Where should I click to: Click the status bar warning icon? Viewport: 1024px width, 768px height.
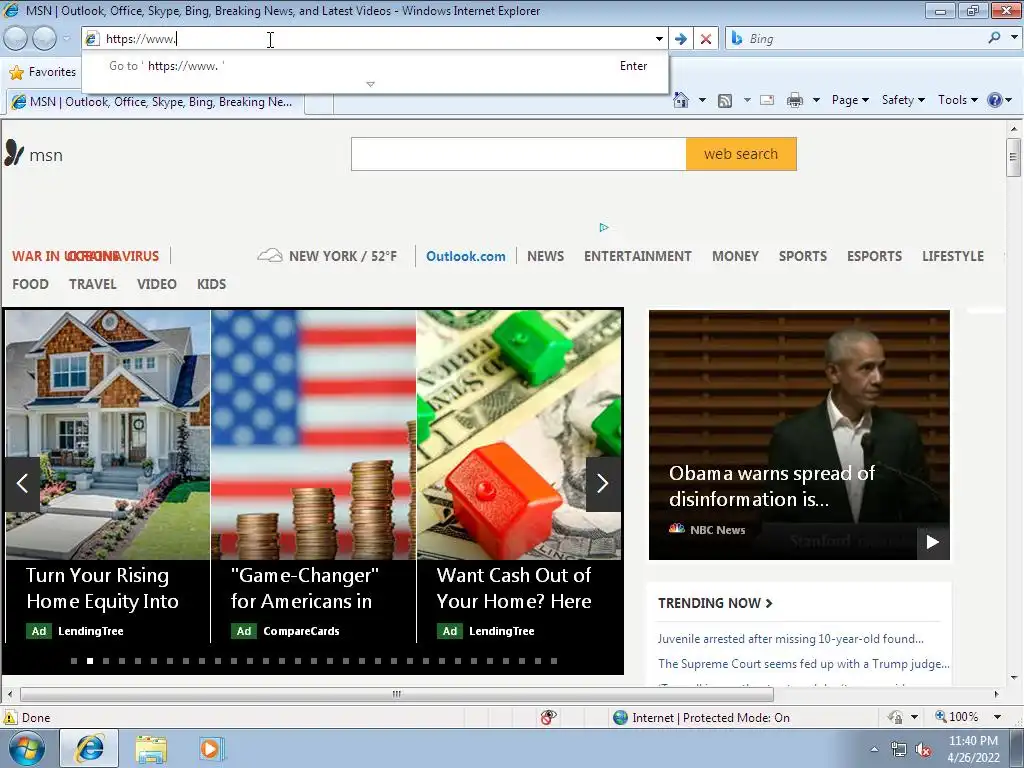(10, 717)
